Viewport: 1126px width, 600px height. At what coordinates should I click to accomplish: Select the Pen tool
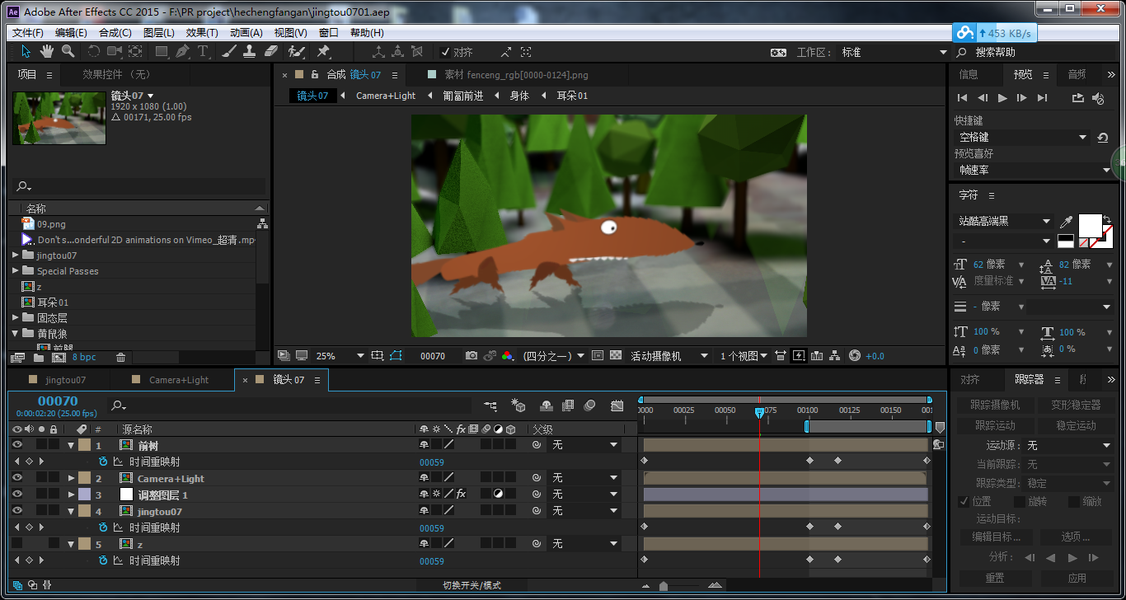(x=182, y=51)
